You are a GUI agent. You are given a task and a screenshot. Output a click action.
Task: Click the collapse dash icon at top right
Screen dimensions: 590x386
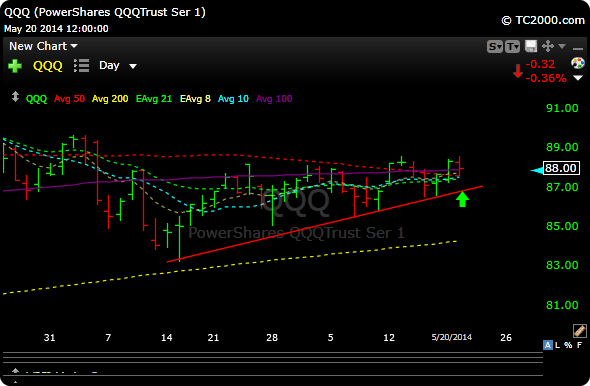[x=578, y=49]
